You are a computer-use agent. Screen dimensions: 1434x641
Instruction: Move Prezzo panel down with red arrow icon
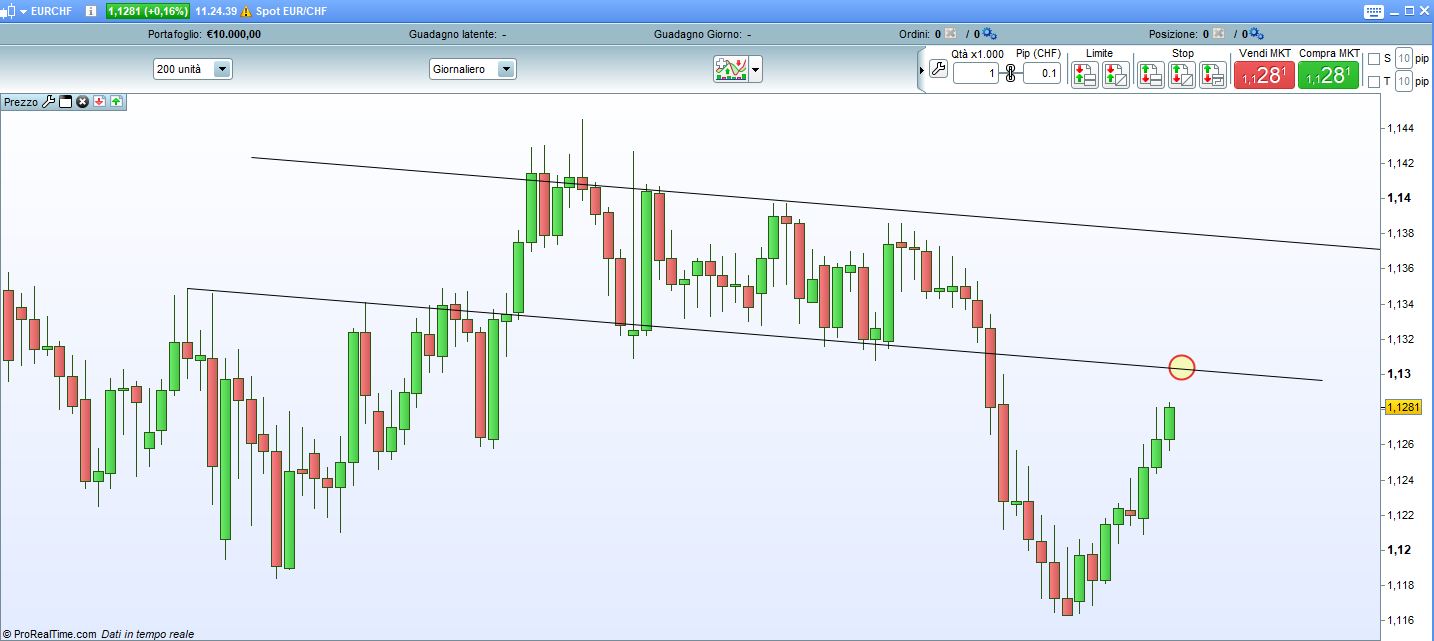(x=99, y=102)
